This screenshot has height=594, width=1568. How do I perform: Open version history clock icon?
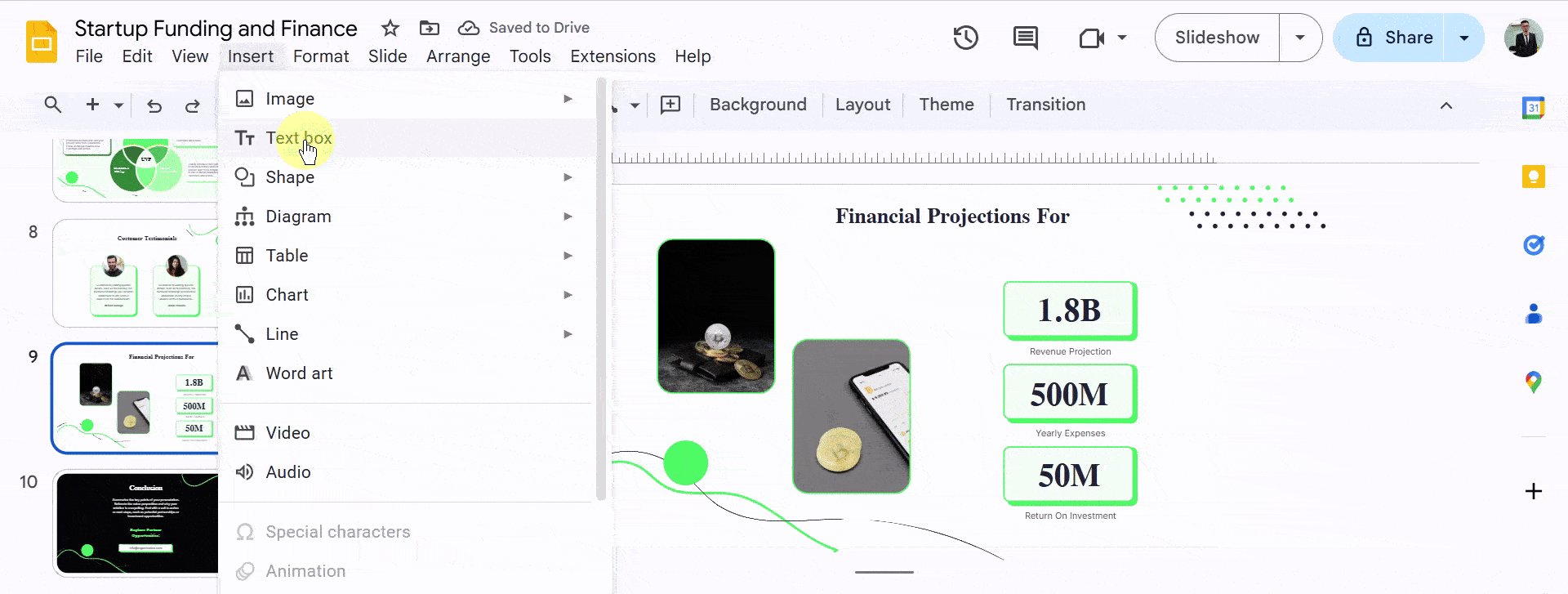pyautogui.click(x=965, y=38)
